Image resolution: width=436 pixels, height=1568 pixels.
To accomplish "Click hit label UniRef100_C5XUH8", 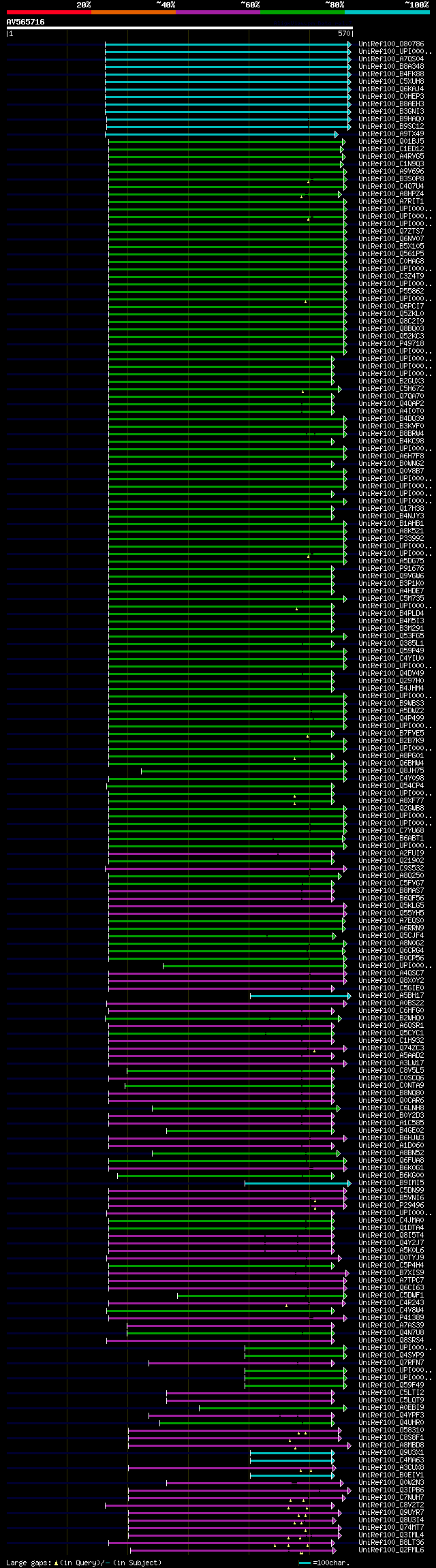I will [x=391, y=82].
